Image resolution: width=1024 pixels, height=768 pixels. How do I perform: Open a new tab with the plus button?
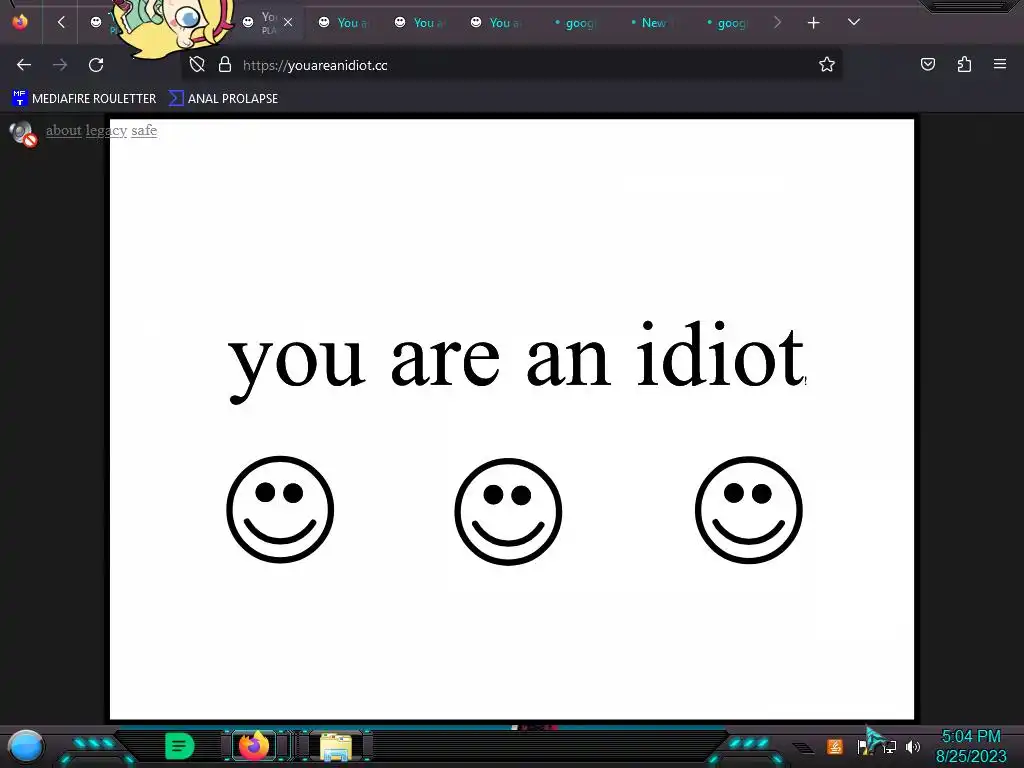pyautogui.click(x=813, y=23)
